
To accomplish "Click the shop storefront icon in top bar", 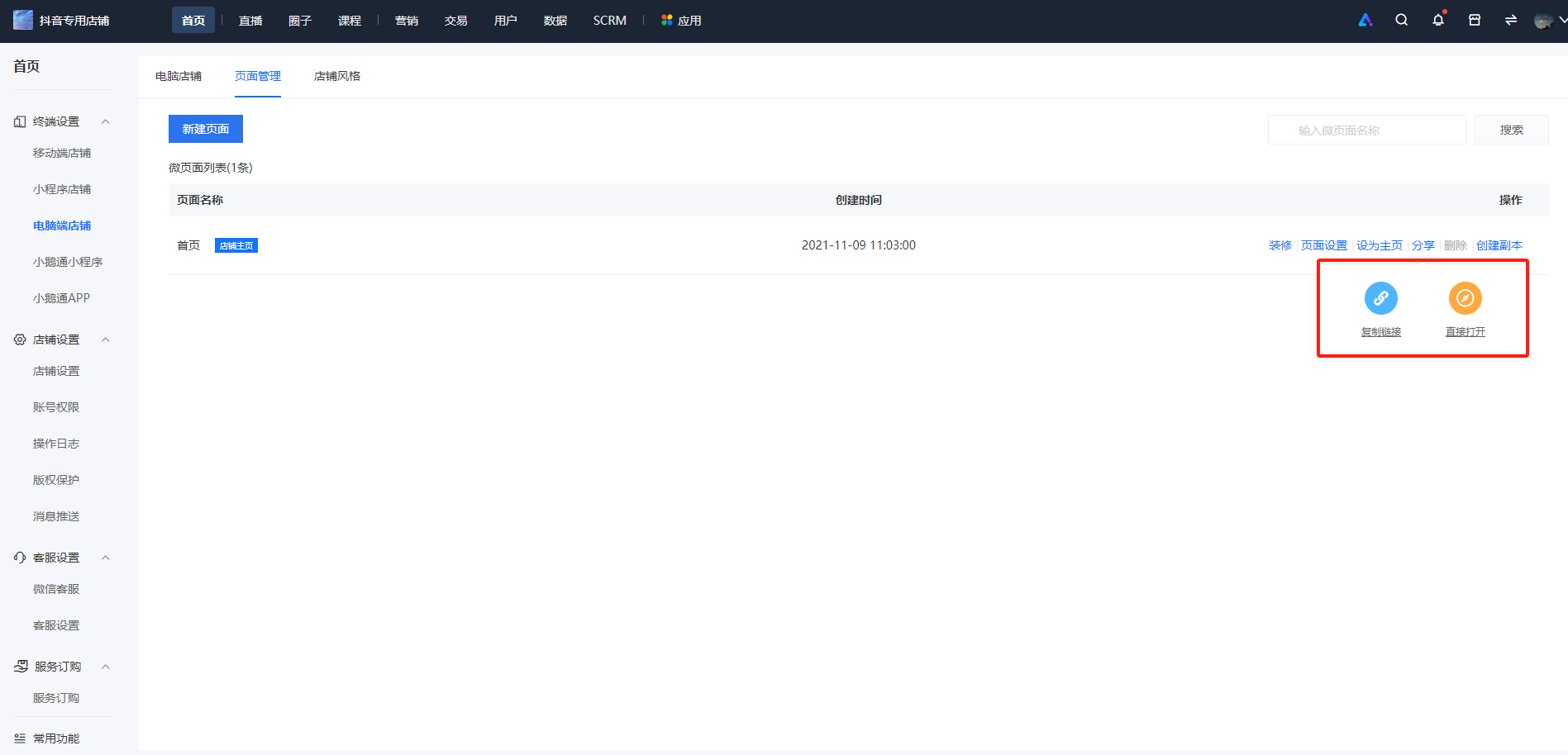I will point(1474,20).
